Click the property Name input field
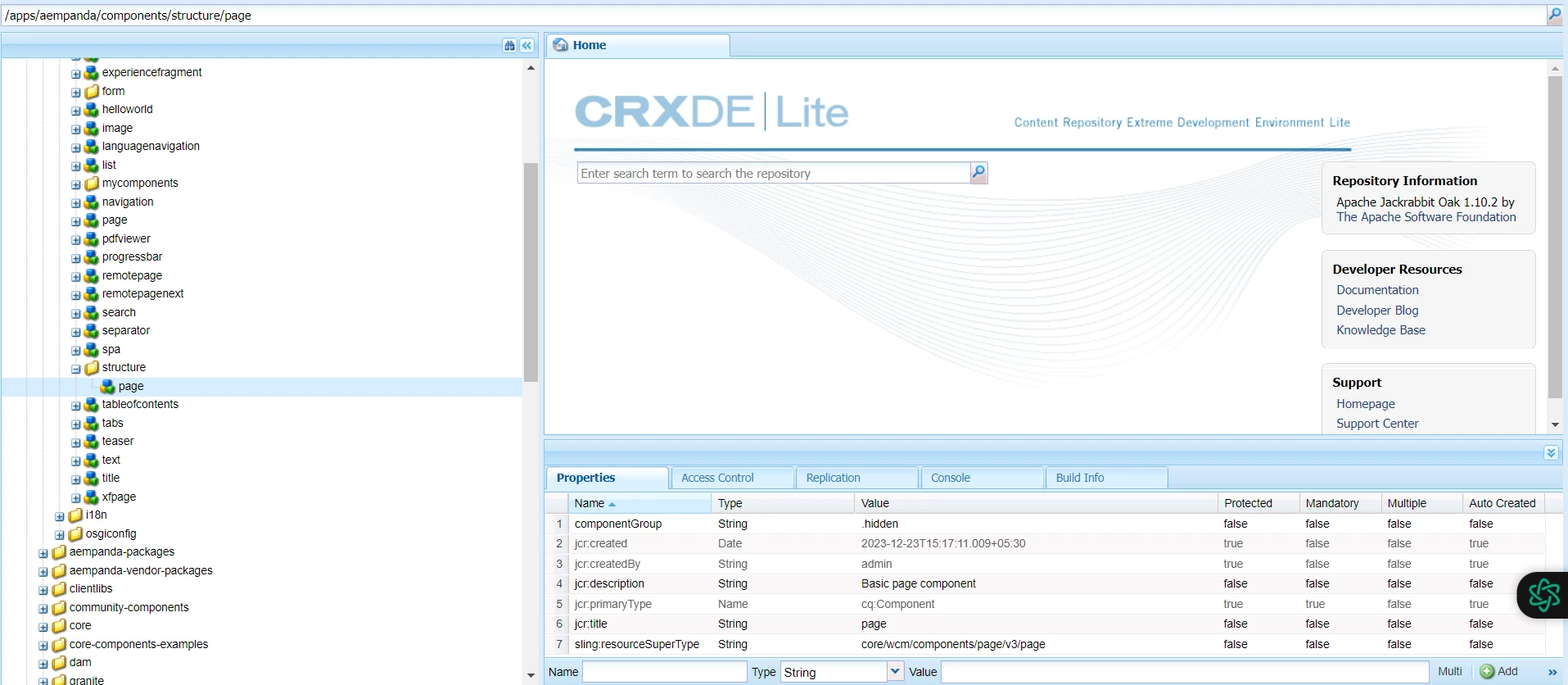The height and width of the screenshot is (685, 1568). (664, 672)
